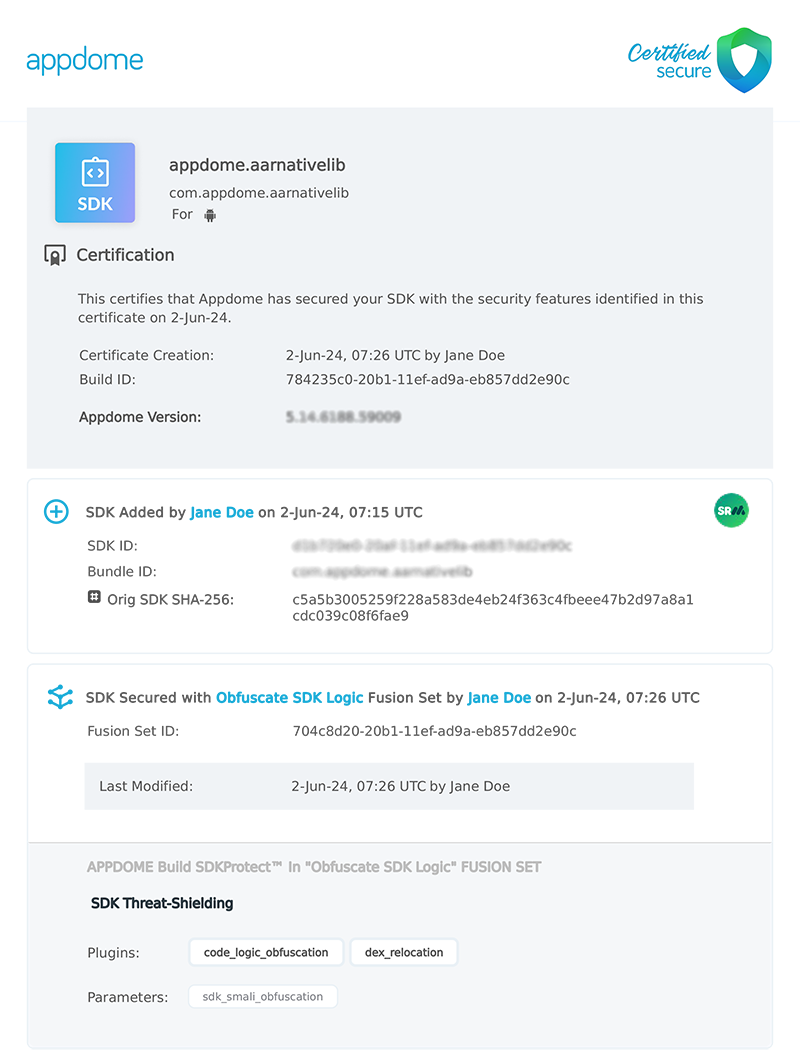
Task: Select the dex_relocation plugin tag
Action: pos(404,952)
